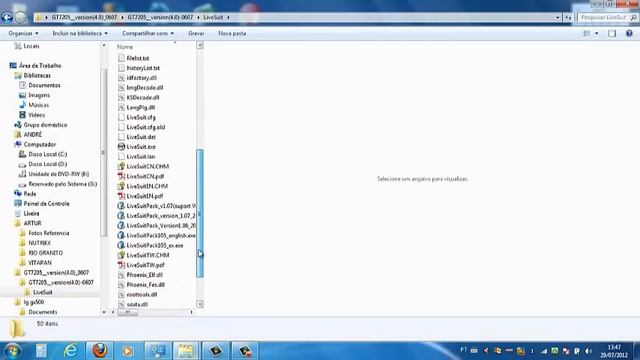Select filelist.txt file
This screenshot has height=360, width=640.
pos(138,58)
